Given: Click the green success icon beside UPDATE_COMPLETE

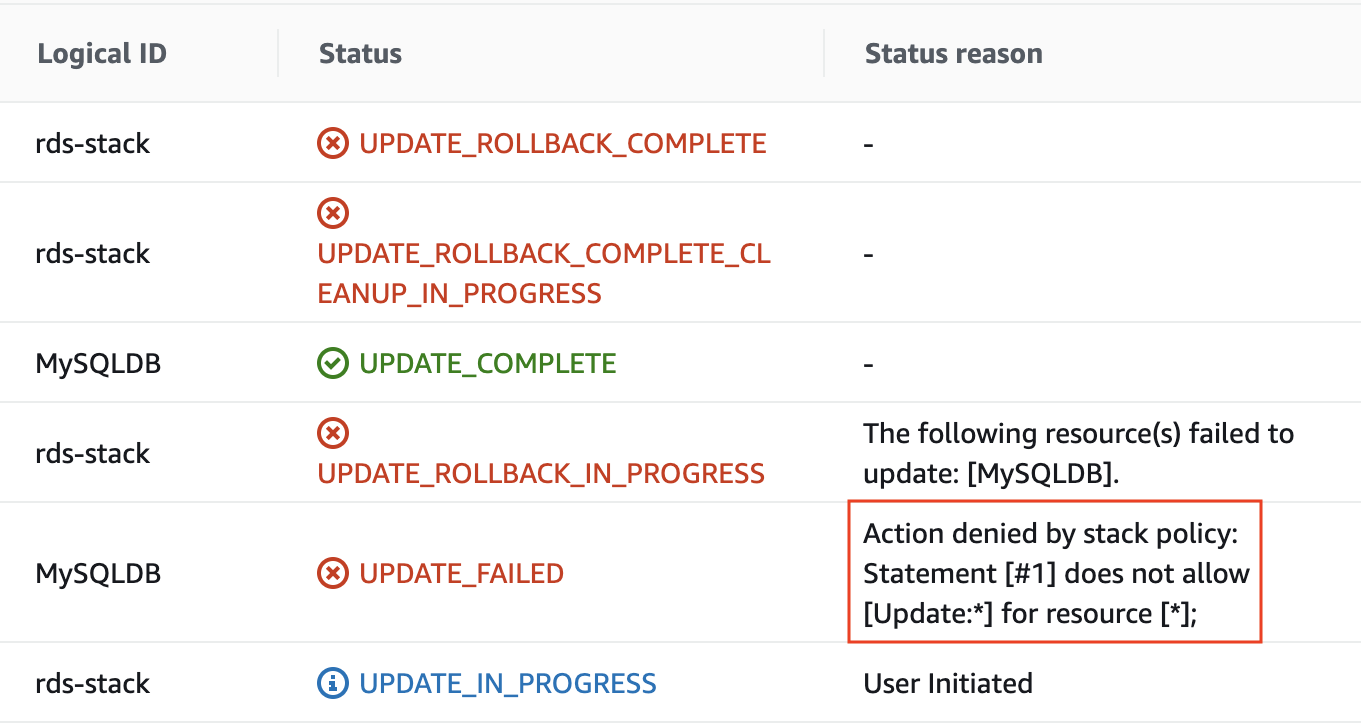Looking at the screenshot, I should pyautogui.click(x=332, y=362).
